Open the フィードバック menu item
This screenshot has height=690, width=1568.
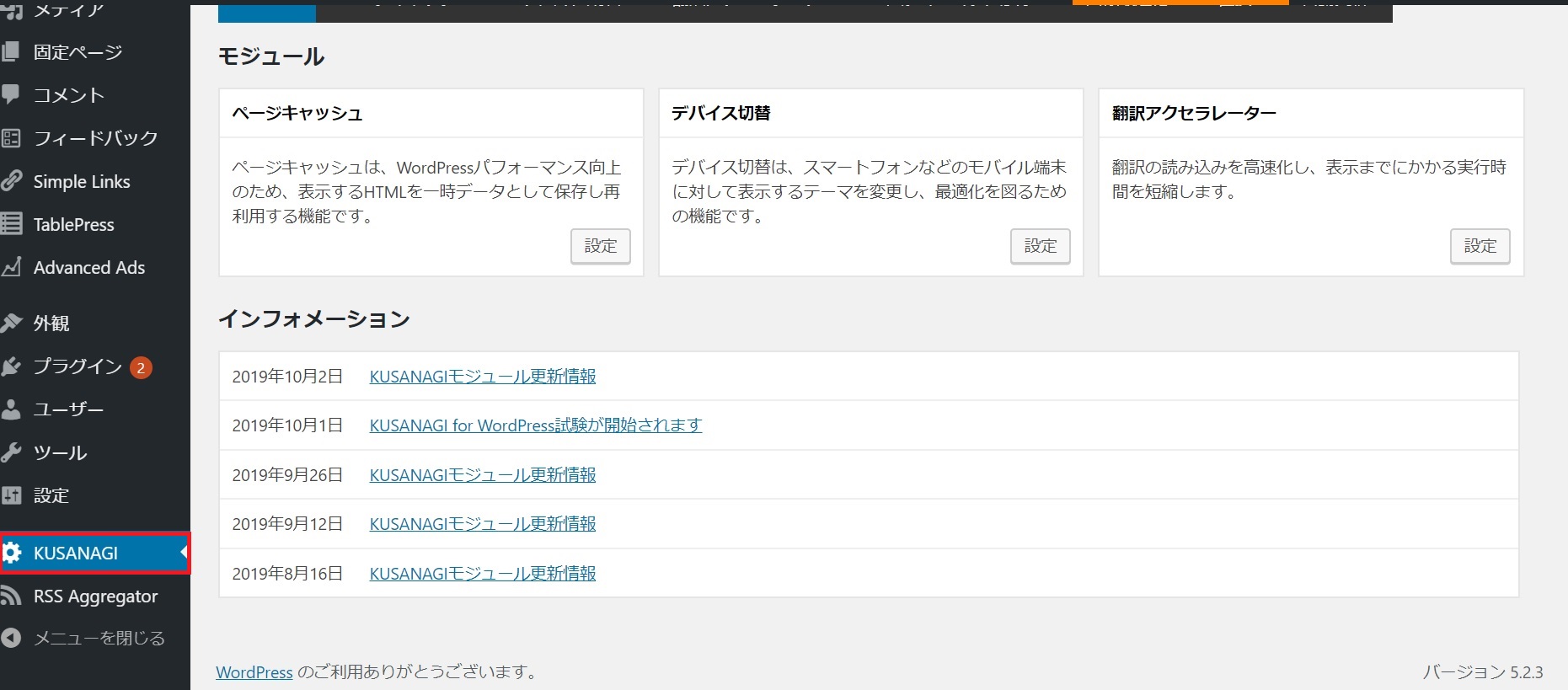95,138
